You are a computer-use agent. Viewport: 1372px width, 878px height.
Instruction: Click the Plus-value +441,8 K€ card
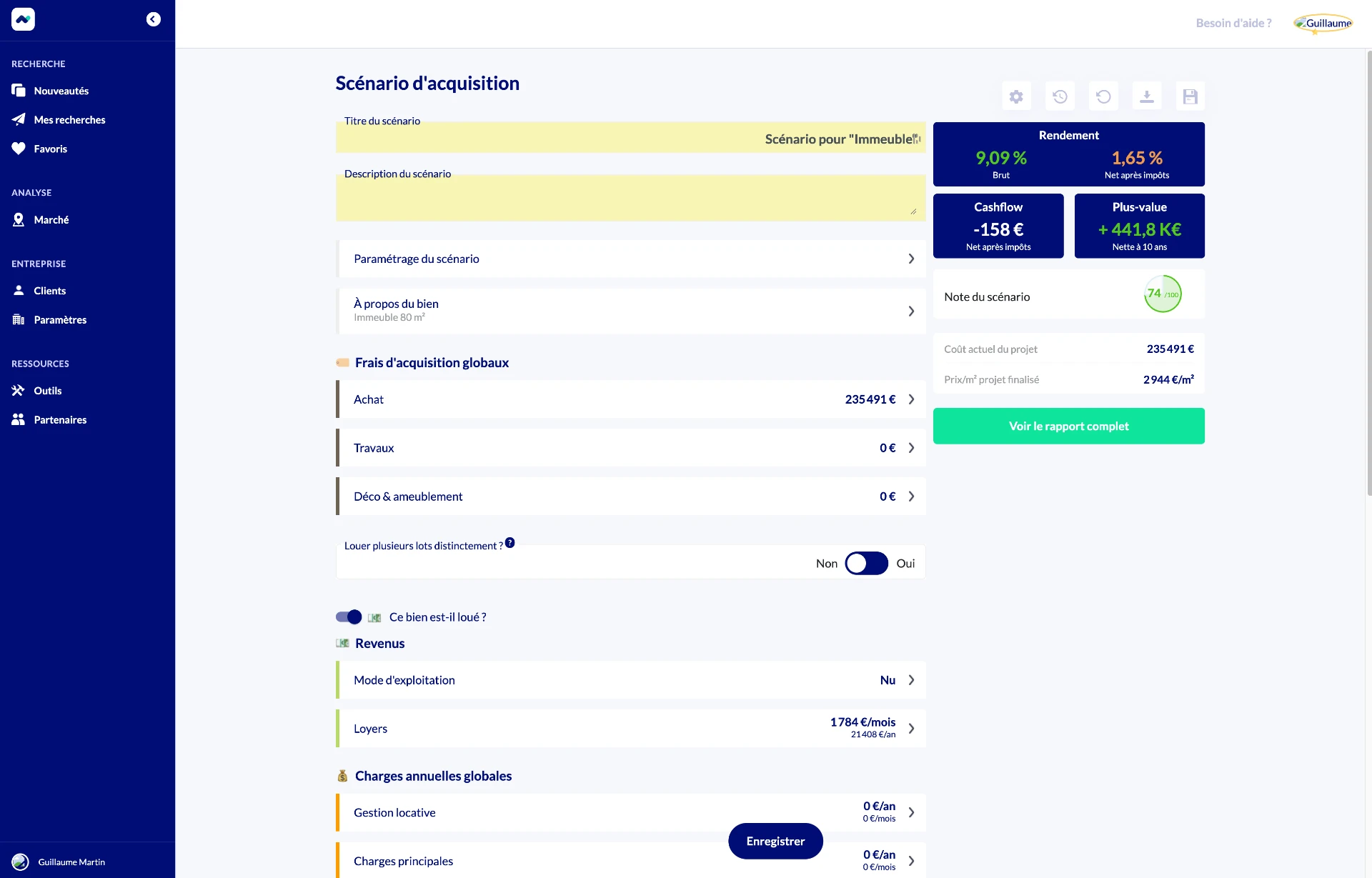tap(1140, 226)
